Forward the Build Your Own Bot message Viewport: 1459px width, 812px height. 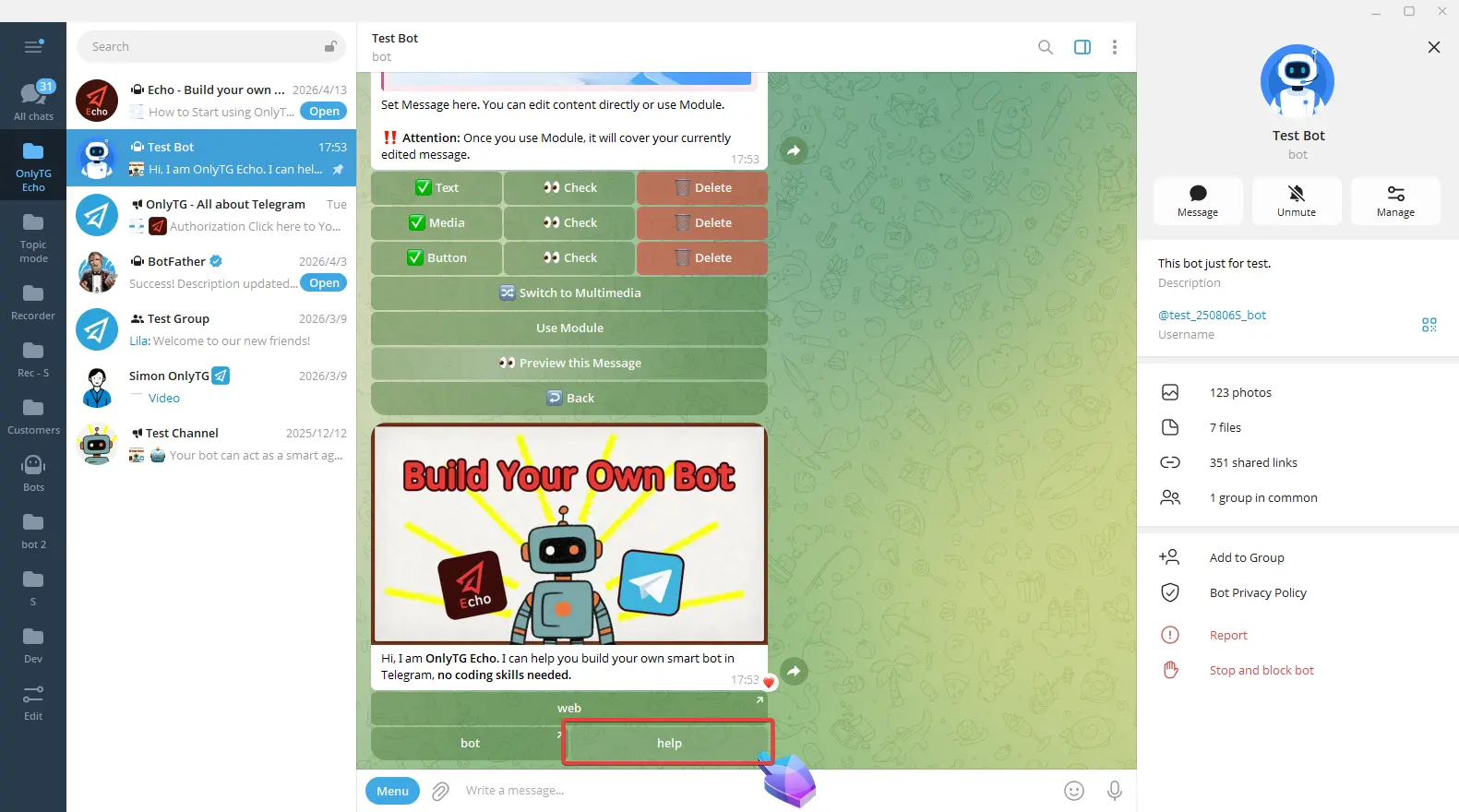click(x=794, y=671)
